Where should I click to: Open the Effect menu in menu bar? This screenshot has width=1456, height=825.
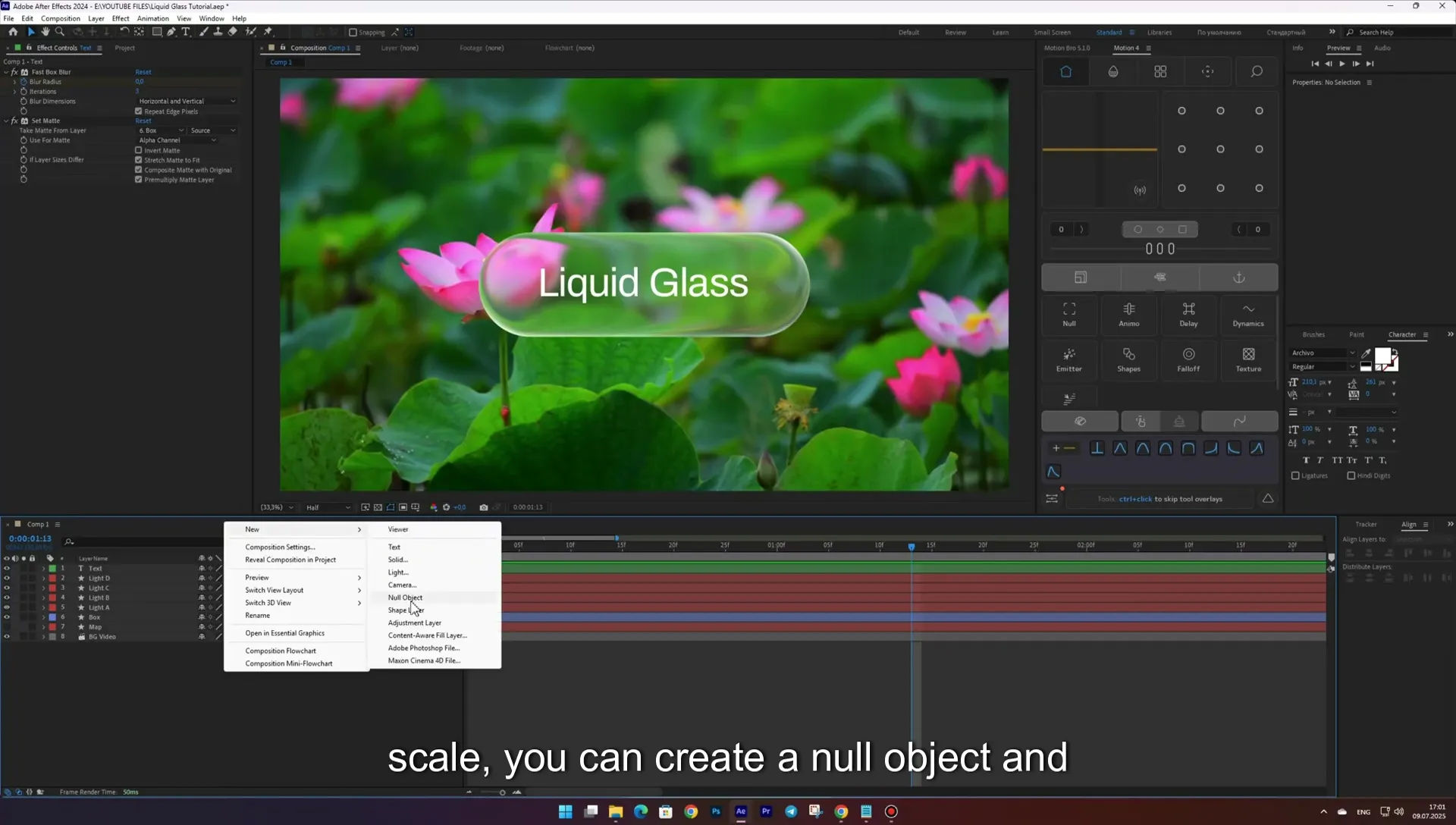click(121, 18)
